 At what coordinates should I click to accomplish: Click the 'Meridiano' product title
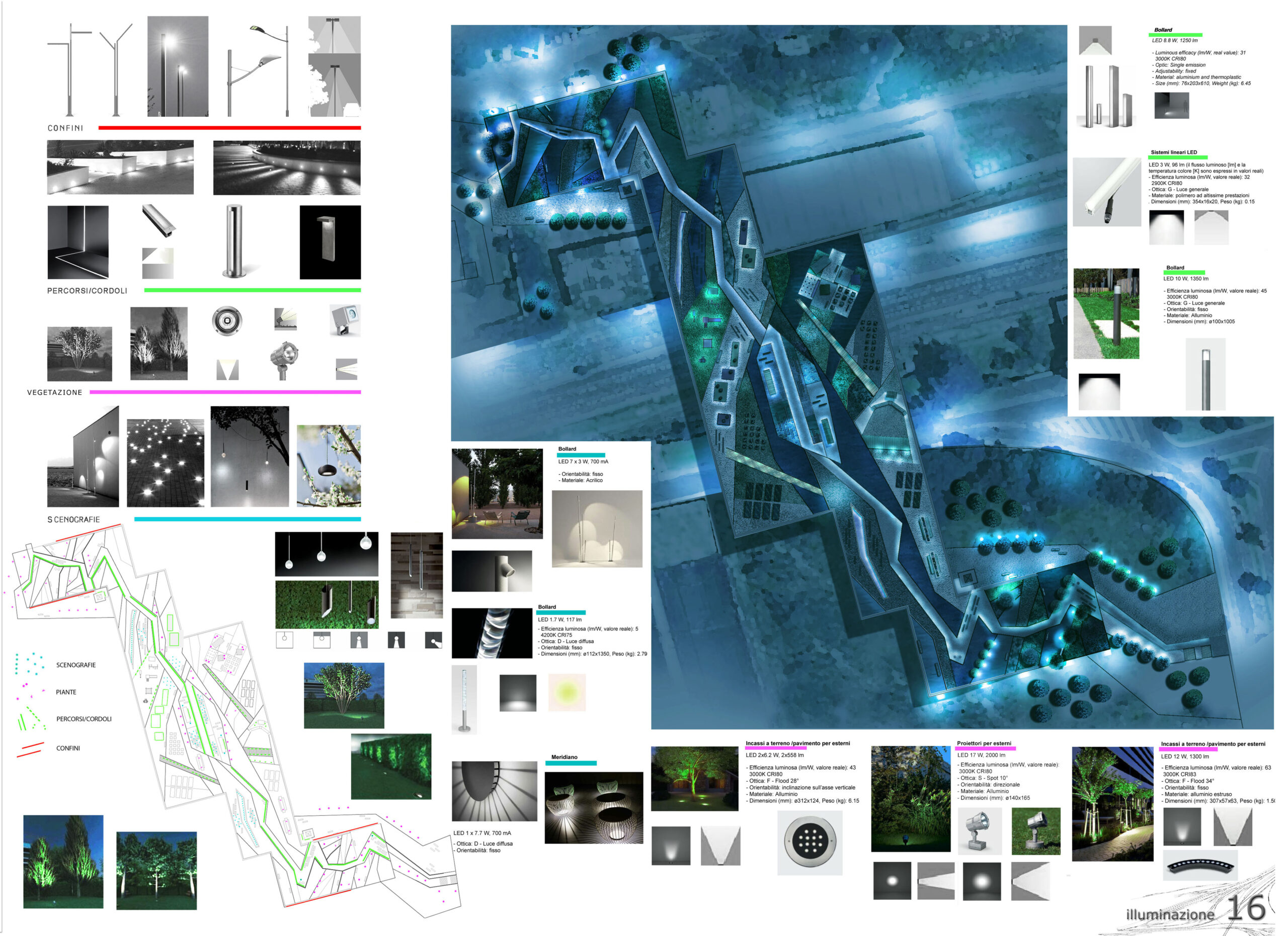click(564, 757)
